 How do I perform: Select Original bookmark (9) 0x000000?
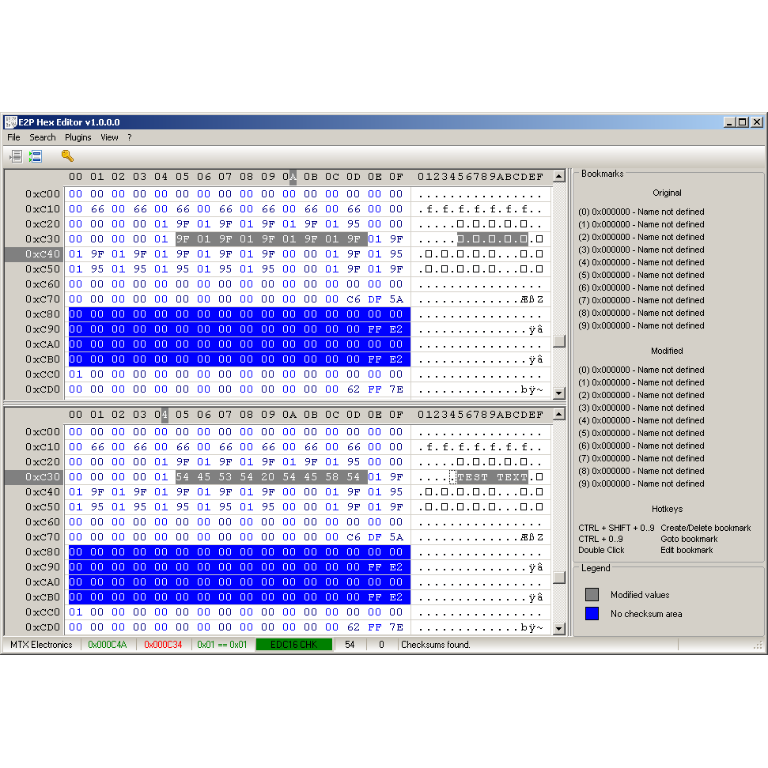(641, 326)
